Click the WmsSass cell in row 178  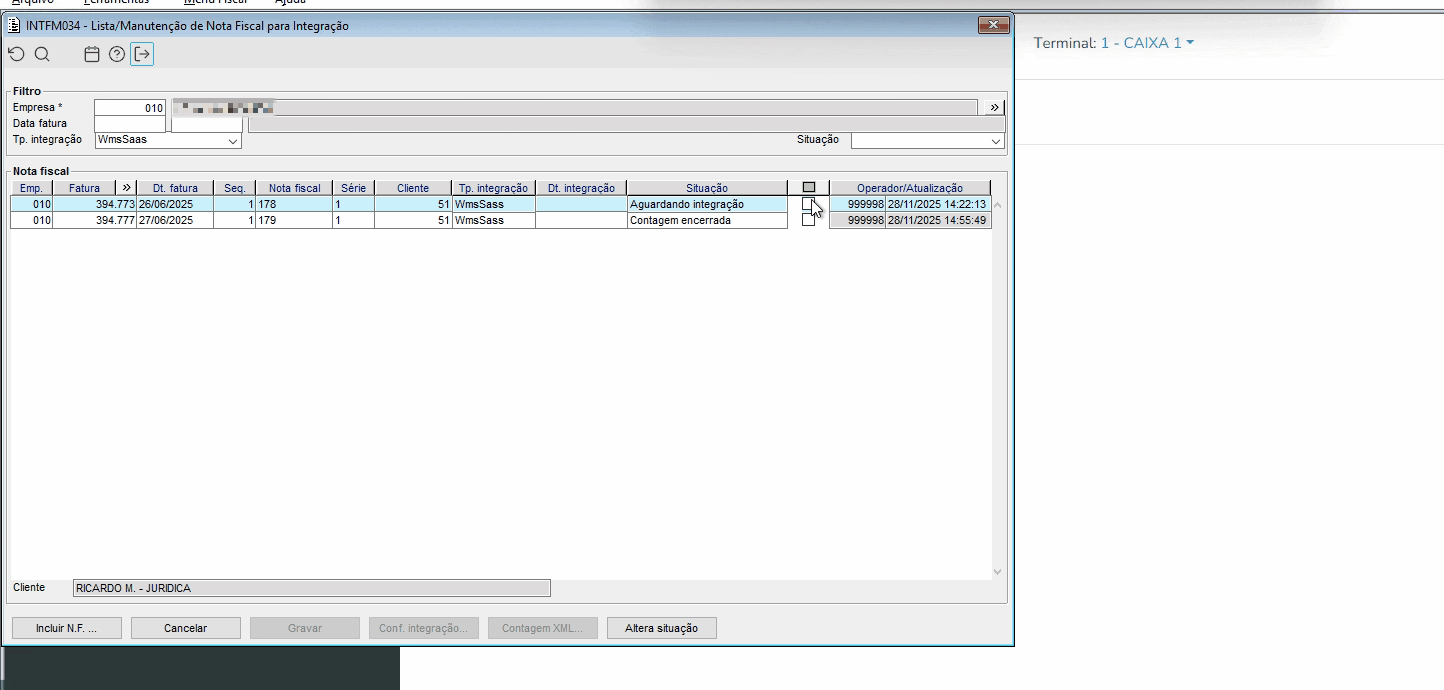(x=493, y=204)
